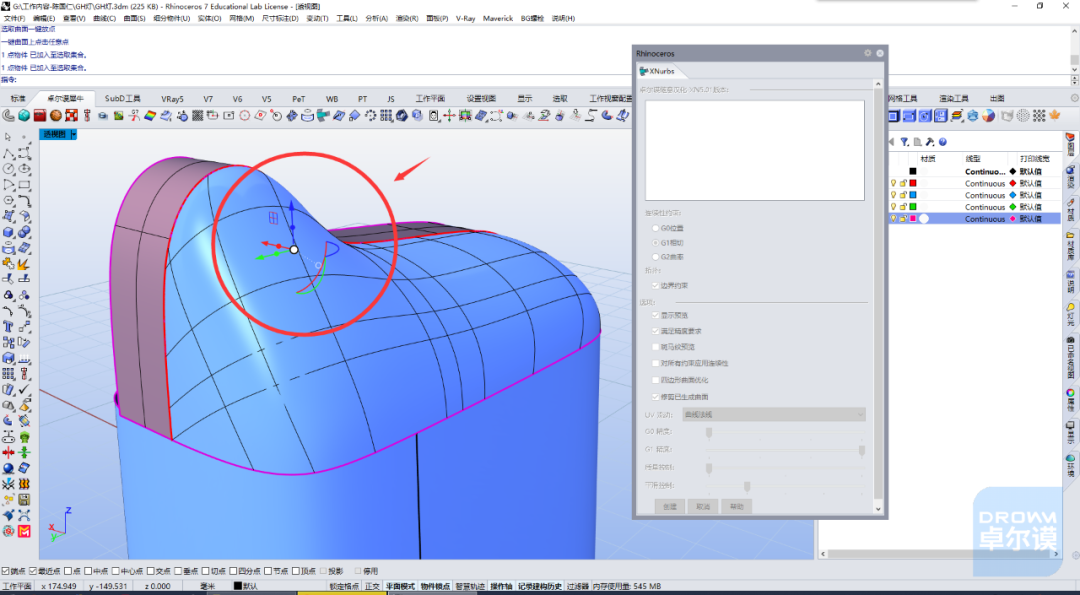Click the rainbow gradient surface icon
1080x595 pixels.
click(150, 115)
